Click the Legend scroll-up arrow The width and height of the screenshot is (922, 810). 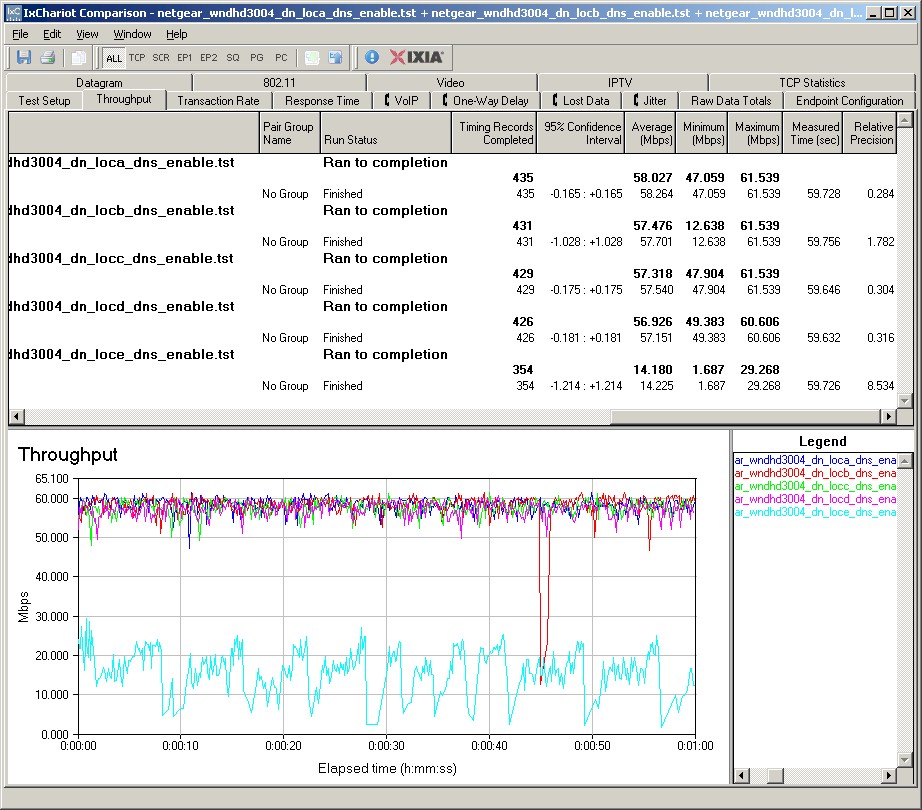[906, 460]
